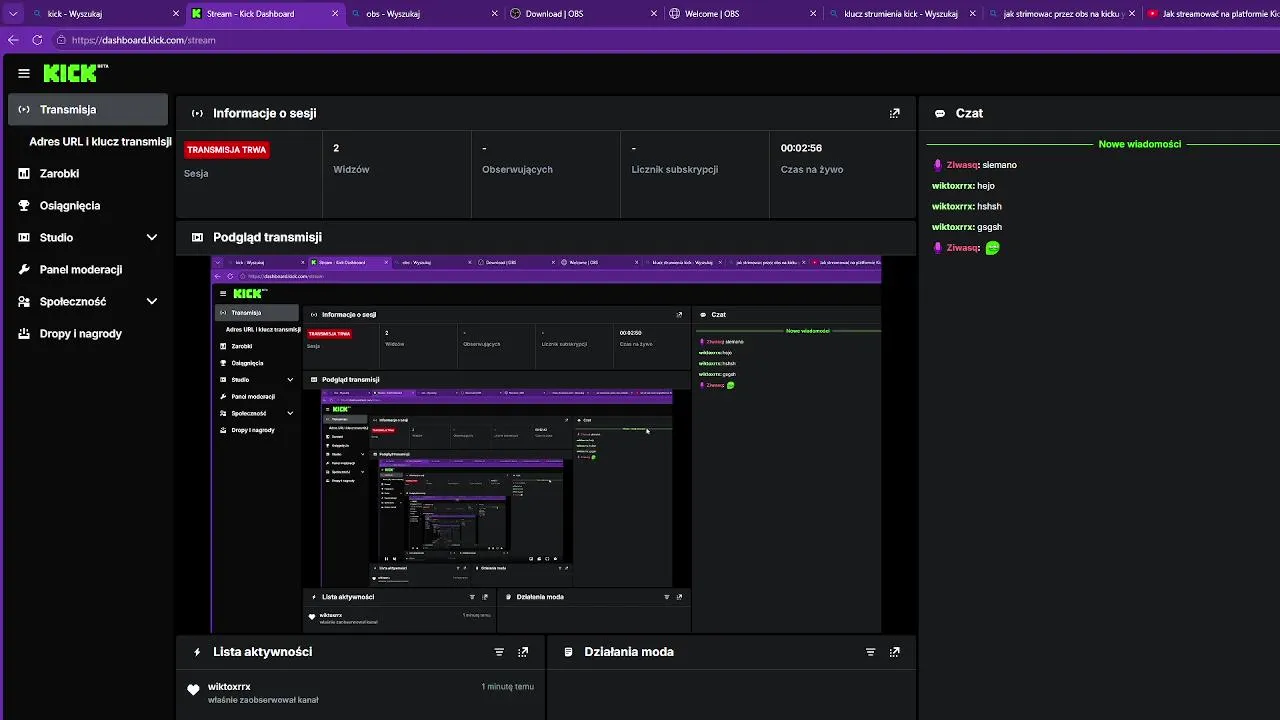Open the browser tab list dropdown
The width and height of the screenshot is (1280, 720).
coord(13,14)
